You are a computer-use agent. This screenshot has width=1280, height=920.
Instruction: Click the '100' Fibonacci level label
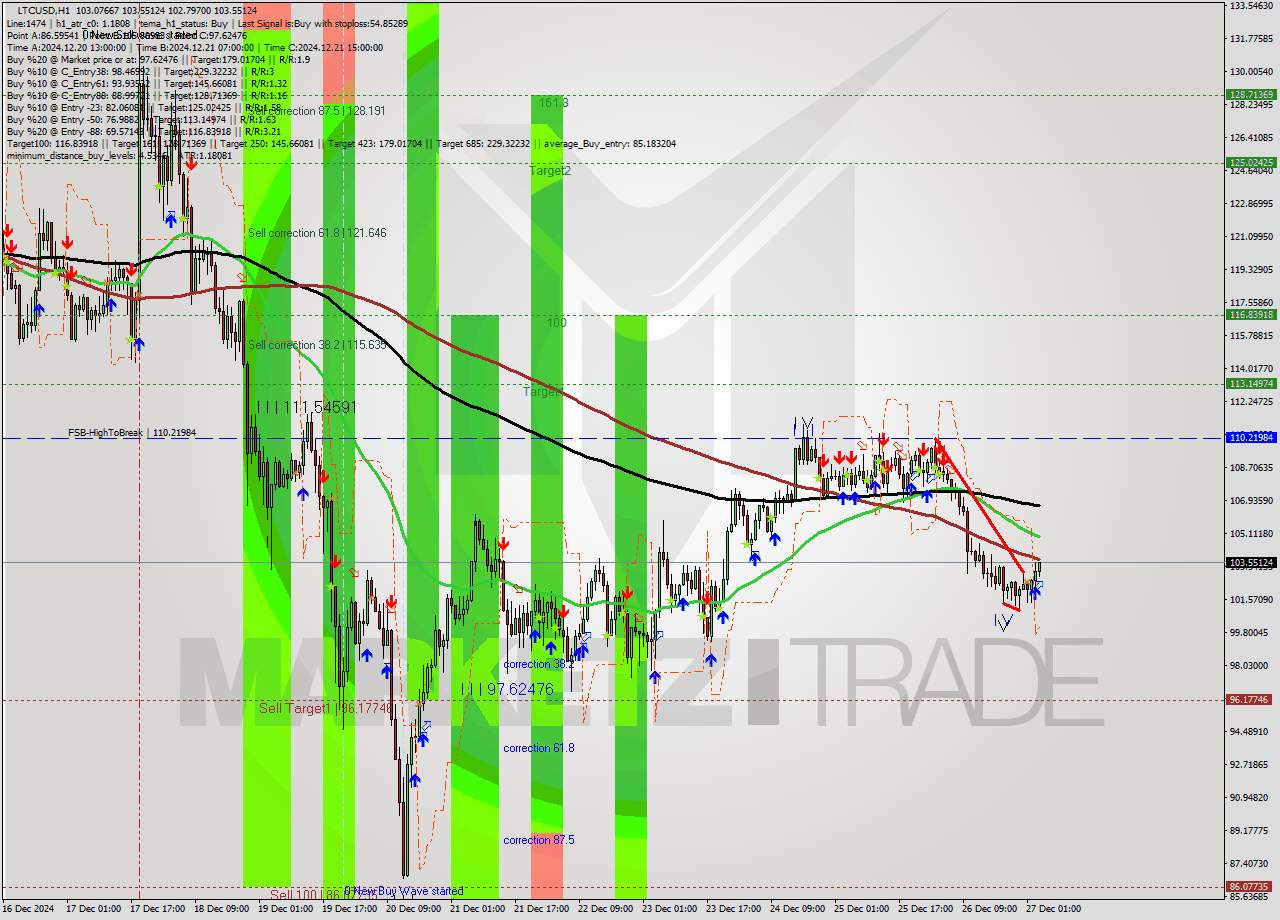tap(556, 323)
